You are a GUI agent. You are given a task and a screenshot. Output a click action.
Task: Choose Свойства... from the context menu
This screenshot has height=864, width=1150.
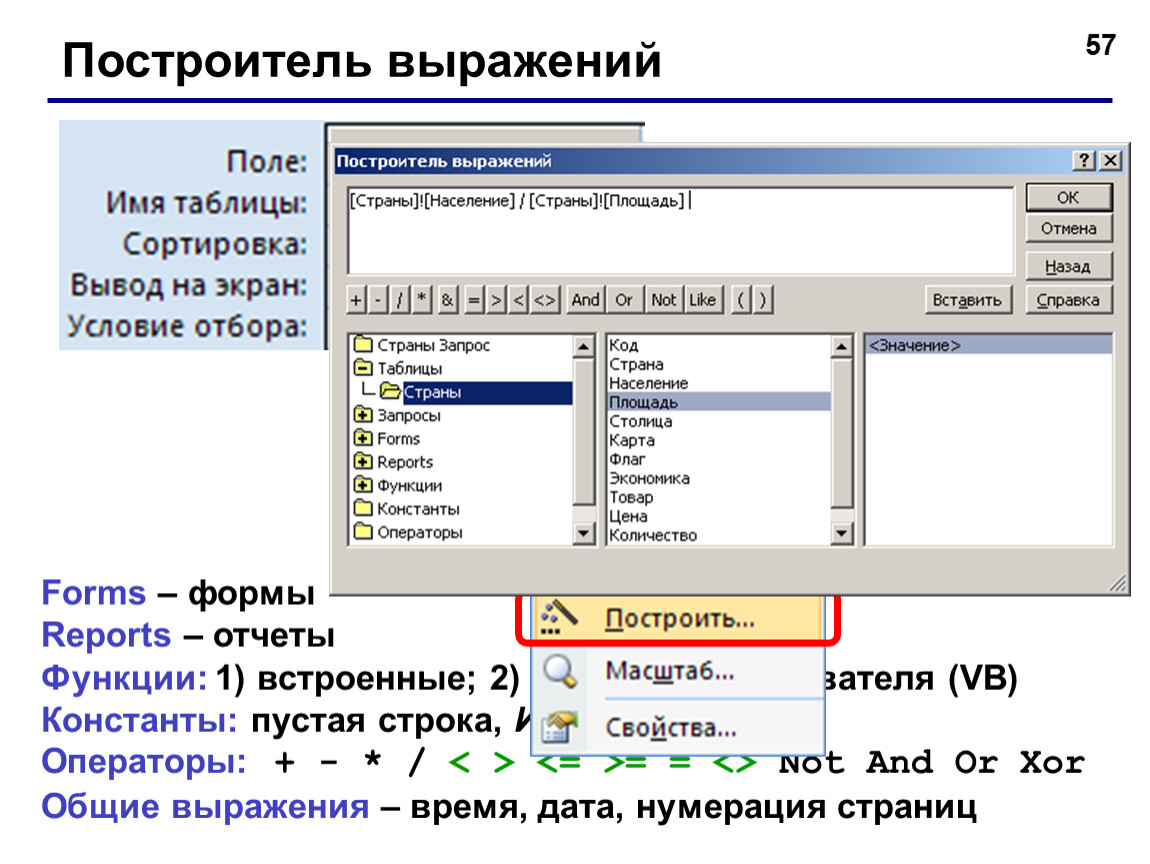(x=679, y=728)
